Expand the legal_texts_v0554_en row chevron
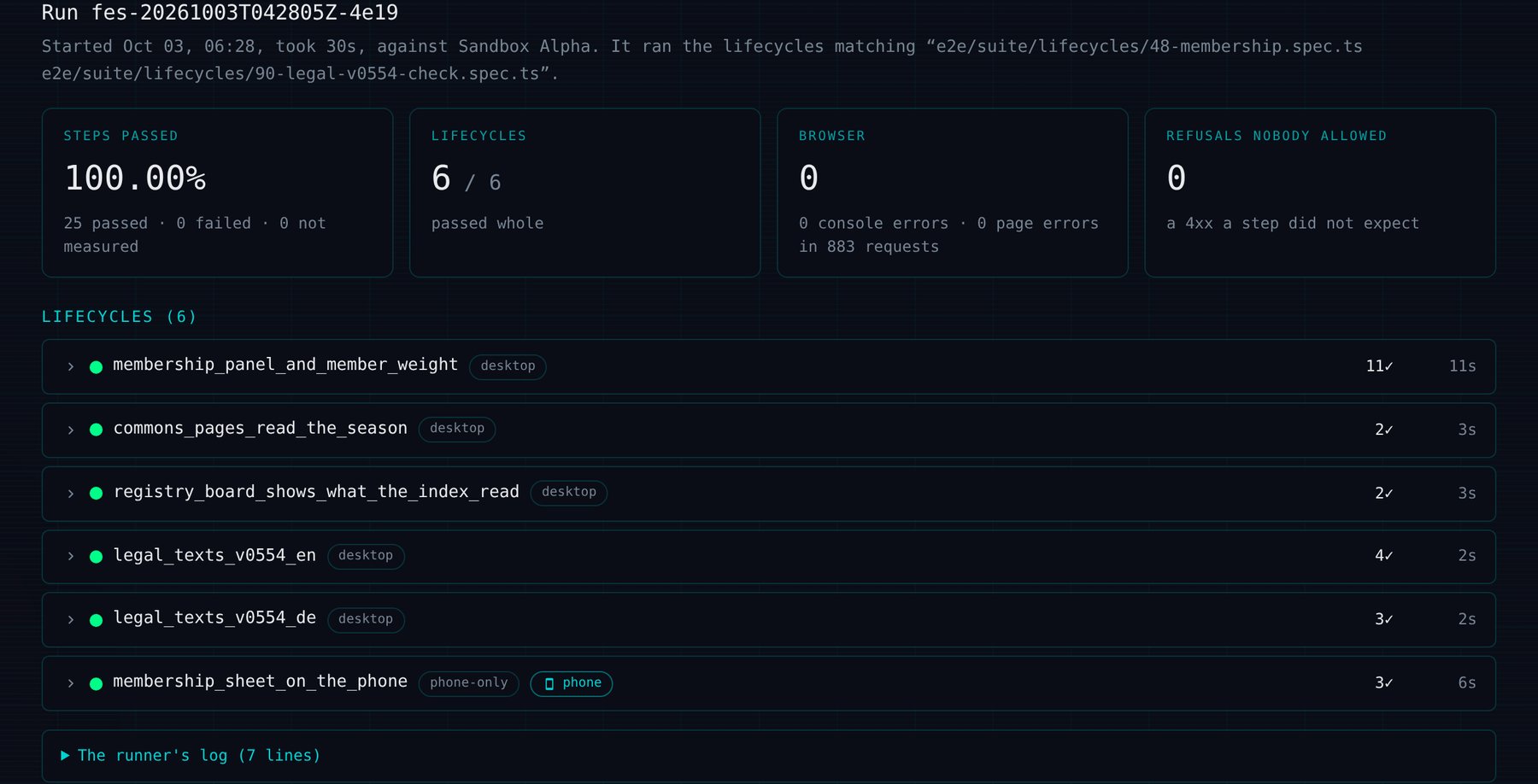1538x784 pixels. [x=71, y=556]
